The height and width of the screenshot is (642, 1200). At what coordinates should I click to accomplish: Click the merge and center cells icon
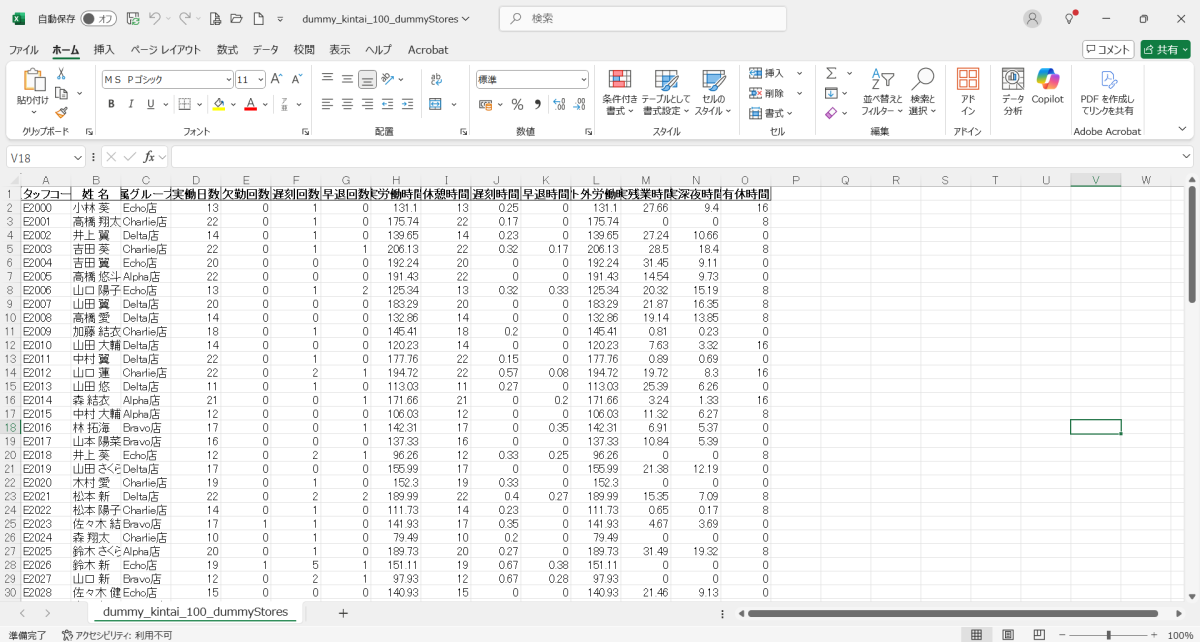click(439, 104)
